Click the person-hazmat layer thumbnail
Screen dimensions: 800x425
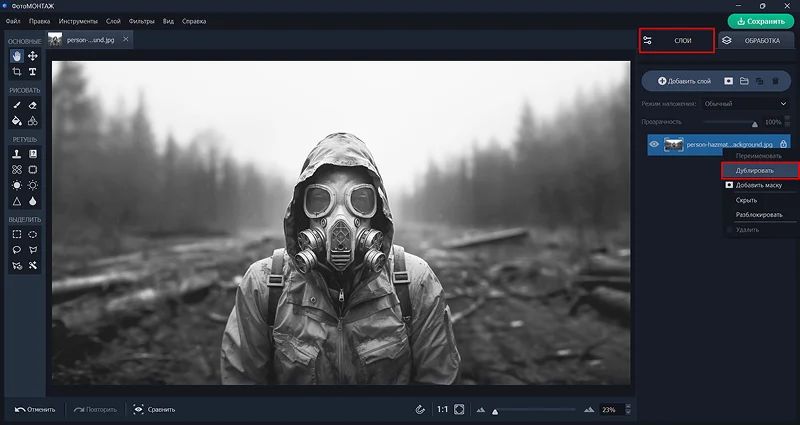coord(673,144)
